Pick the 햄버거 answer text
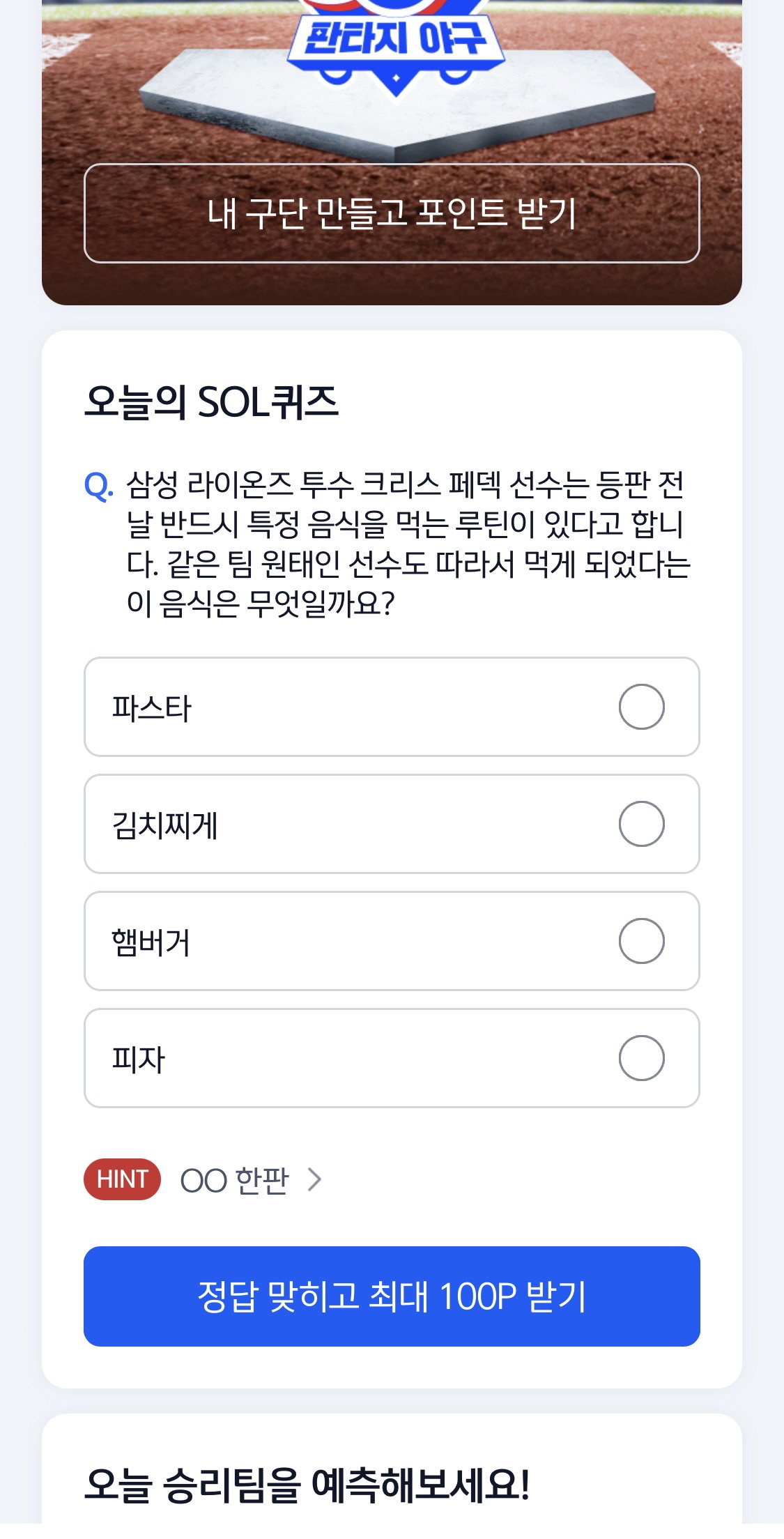 point(151,942)
